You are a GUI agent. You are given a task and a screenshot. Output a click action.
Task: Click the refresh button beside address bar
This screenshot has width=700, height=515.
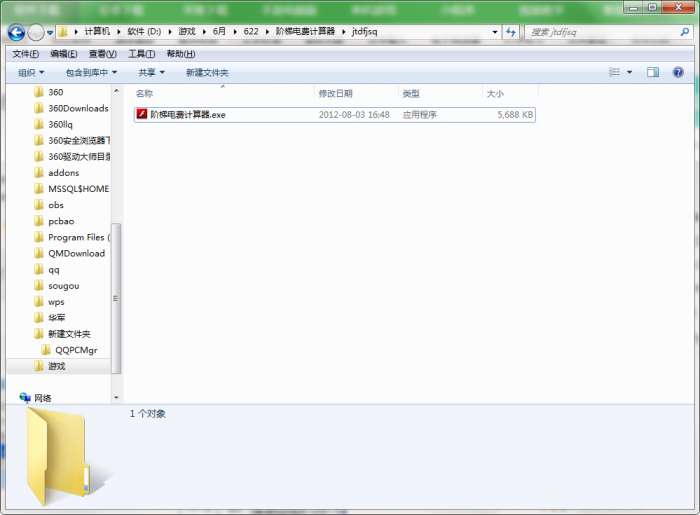point(511,32)
